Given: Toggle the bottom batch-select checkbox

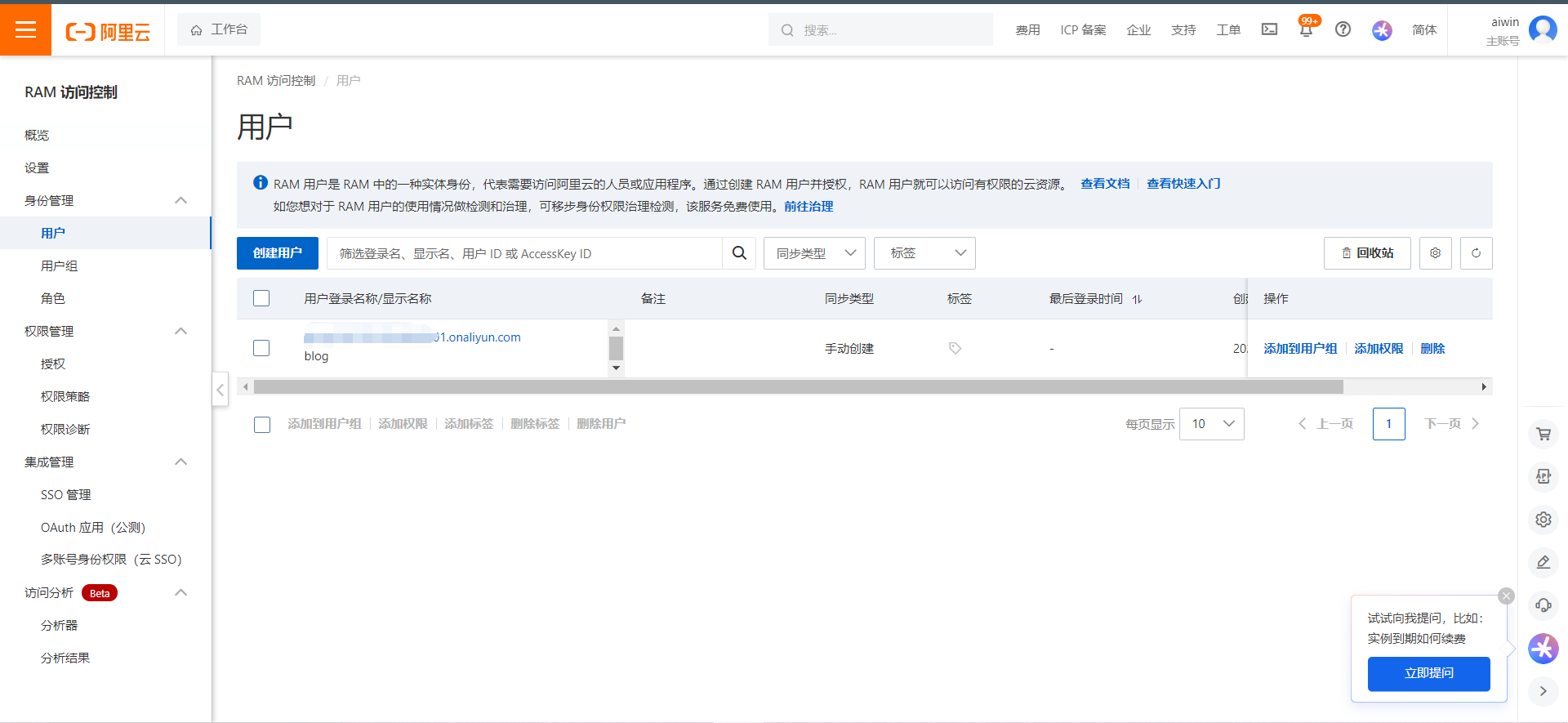Looking at the screenshot, I should [x=262, y=424].
